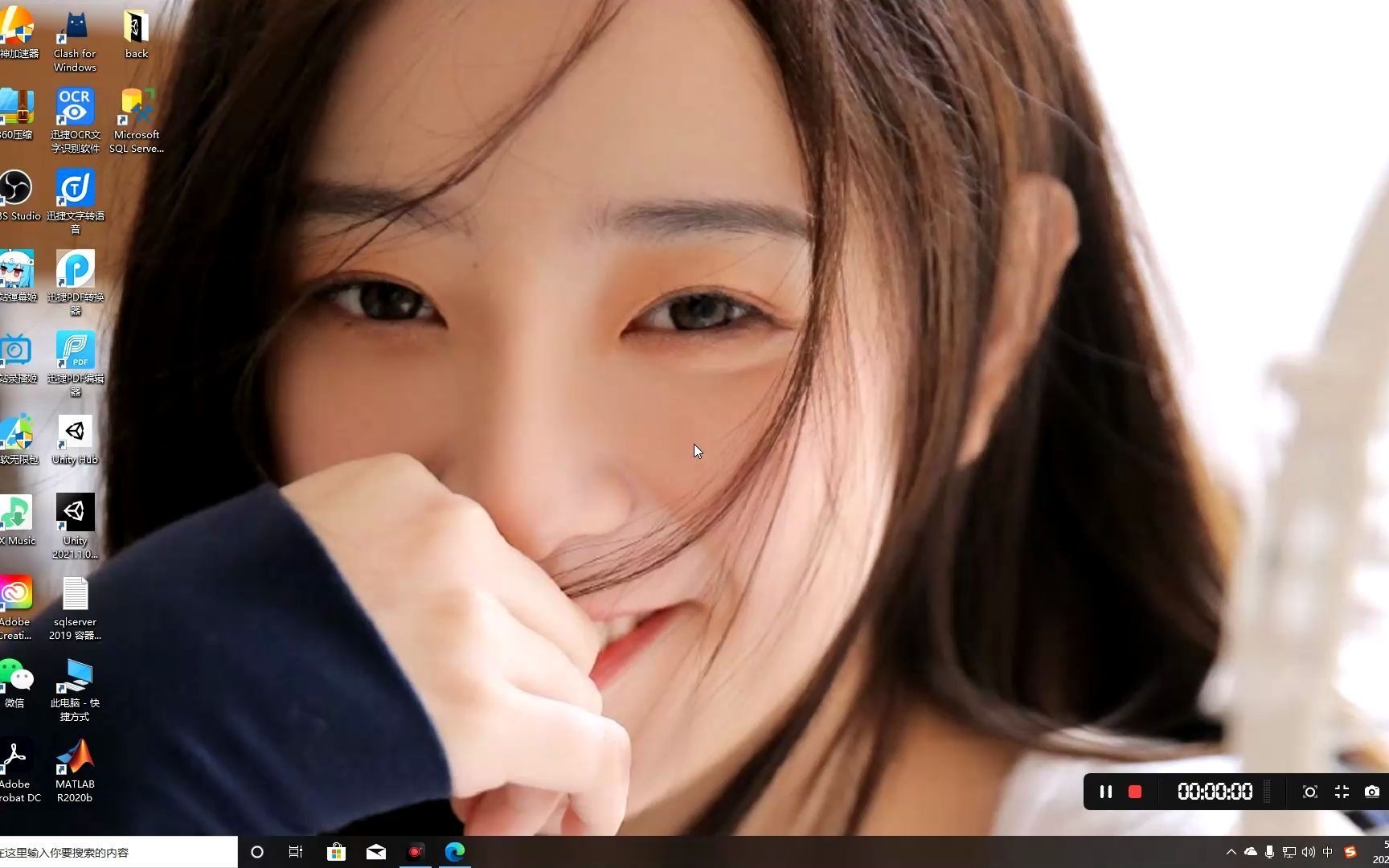Open Task View on the taskbar
This screenshot has width=1389, height=868.
pos(296,852)
